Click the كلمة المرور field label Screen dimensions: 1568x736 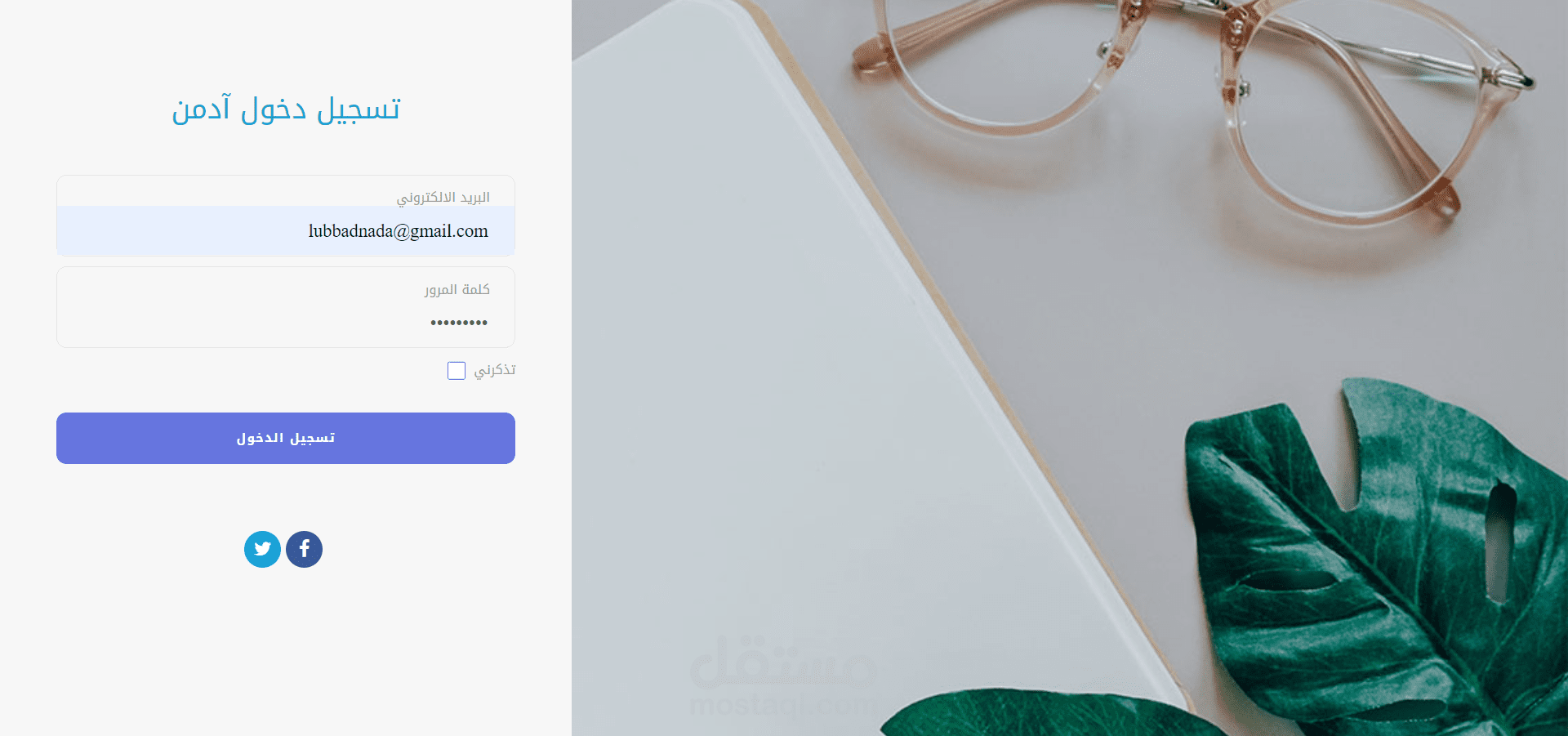(x=457, y=290)
